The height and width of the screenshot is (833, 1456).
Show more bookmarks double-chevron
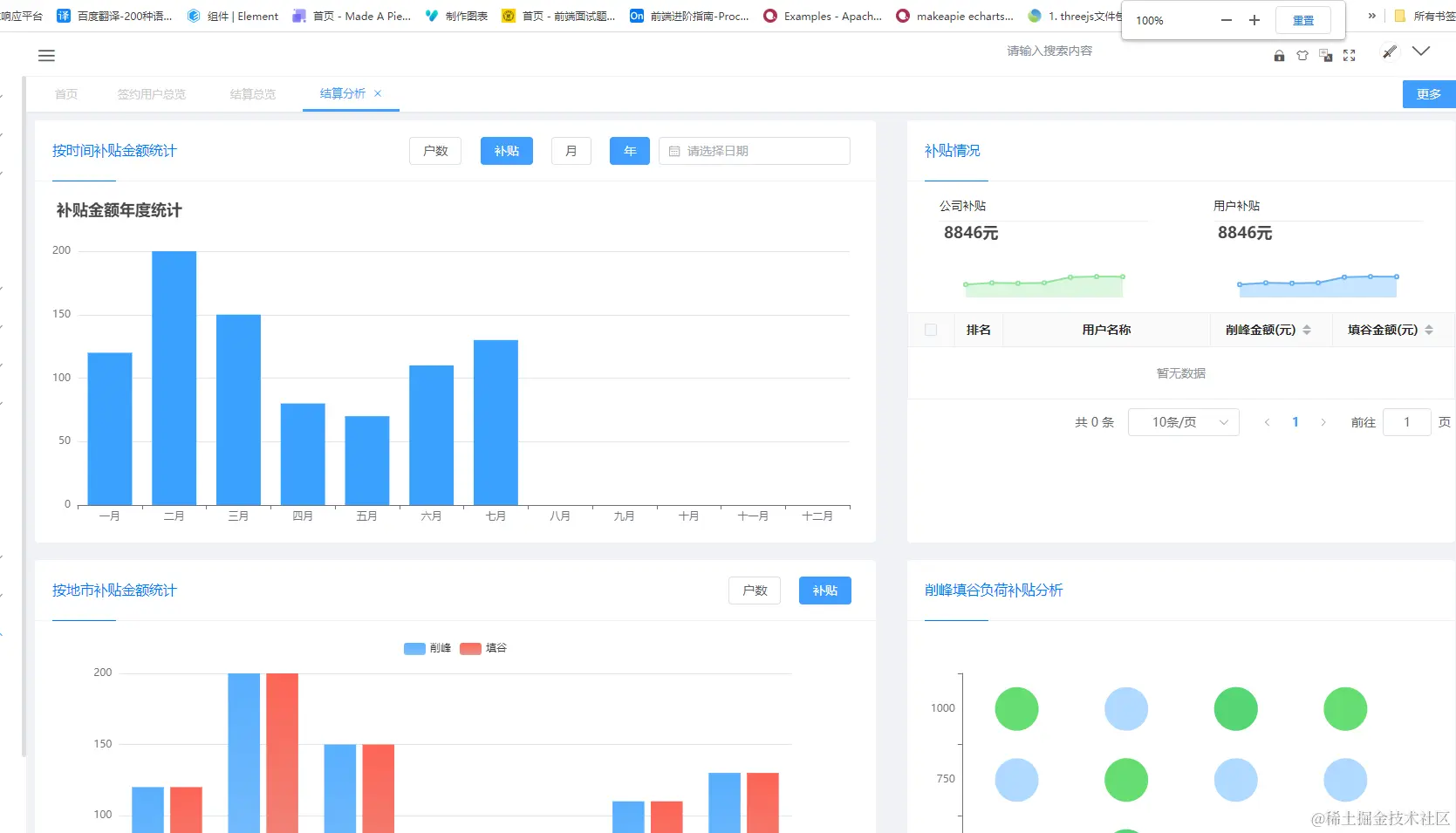(1372, 16)
